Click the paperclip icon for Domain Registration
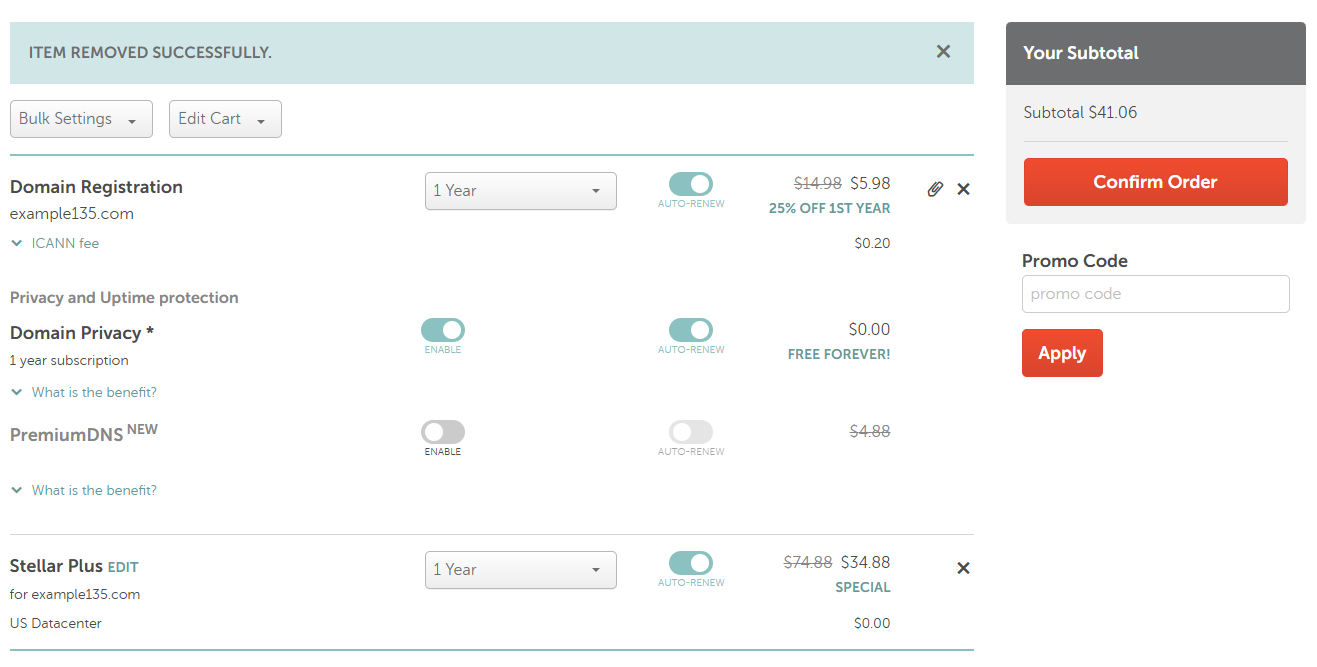The height and width of the screenshot is (667, 1317). point(935,189)
